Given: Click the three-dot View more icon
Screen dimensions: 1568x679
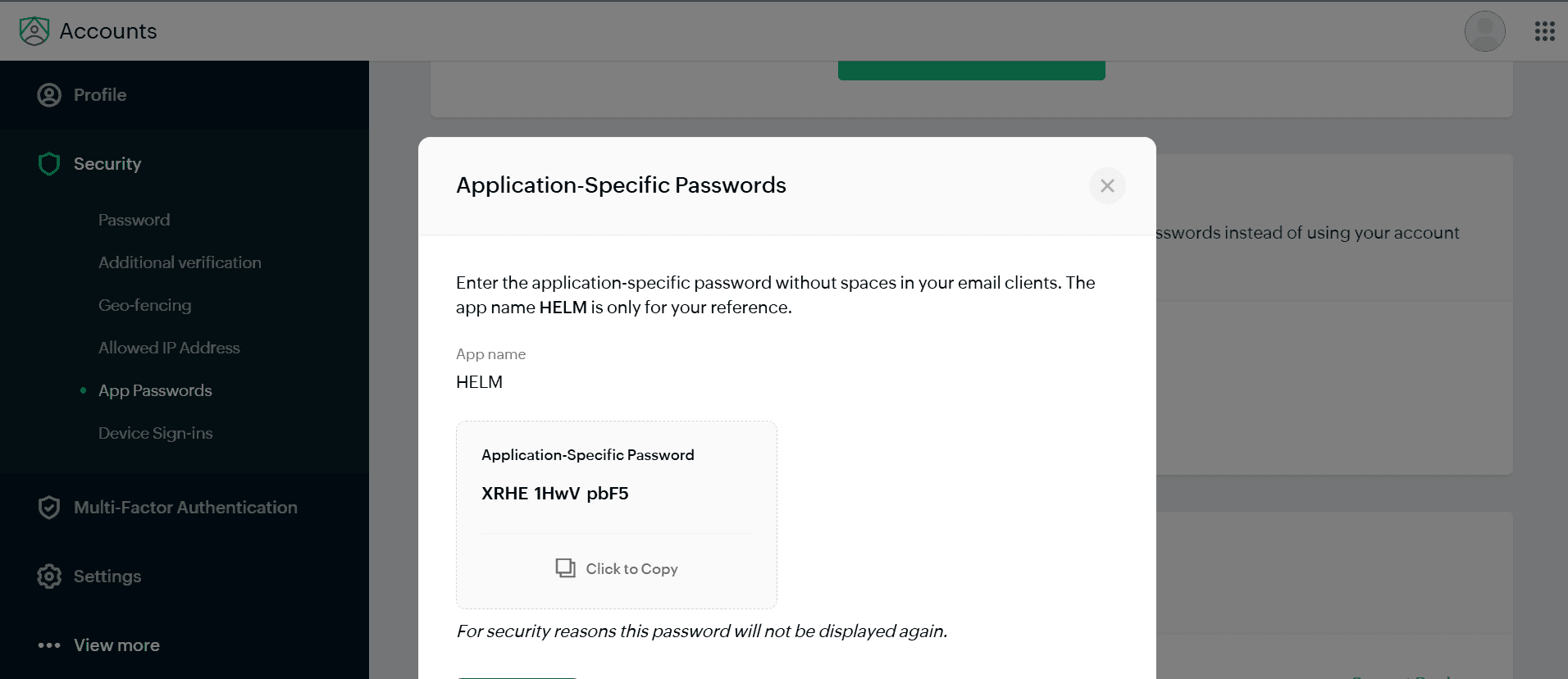Looking at the screenshot, I should point(49,645).
